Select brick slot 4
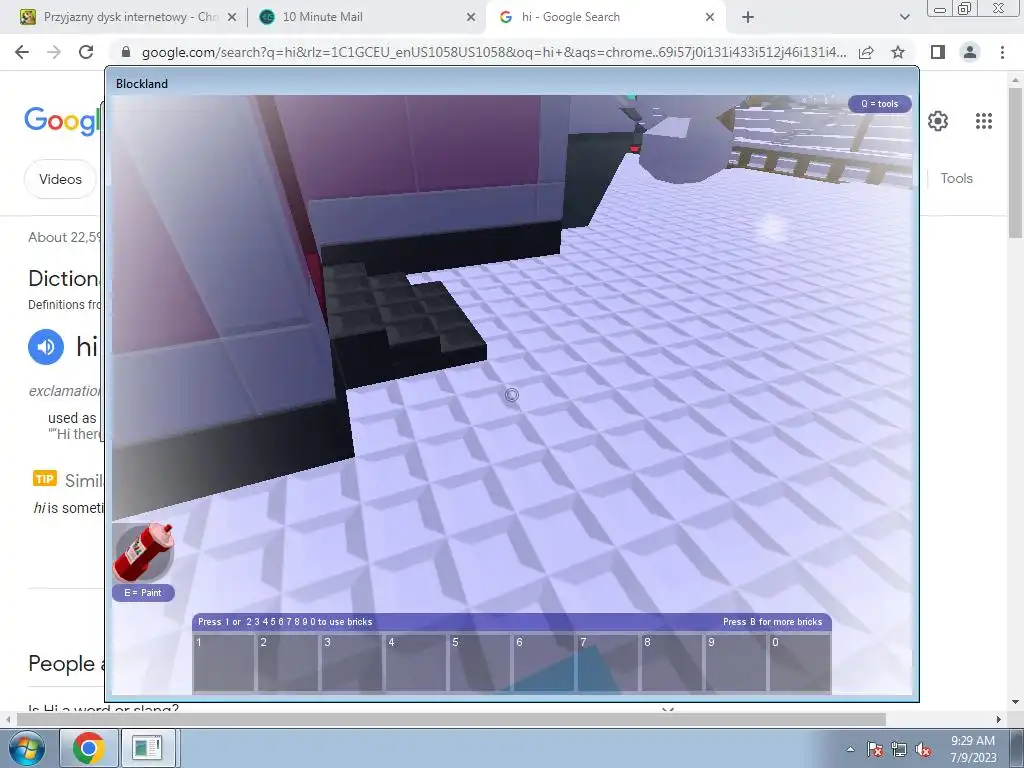 point(415,662)
